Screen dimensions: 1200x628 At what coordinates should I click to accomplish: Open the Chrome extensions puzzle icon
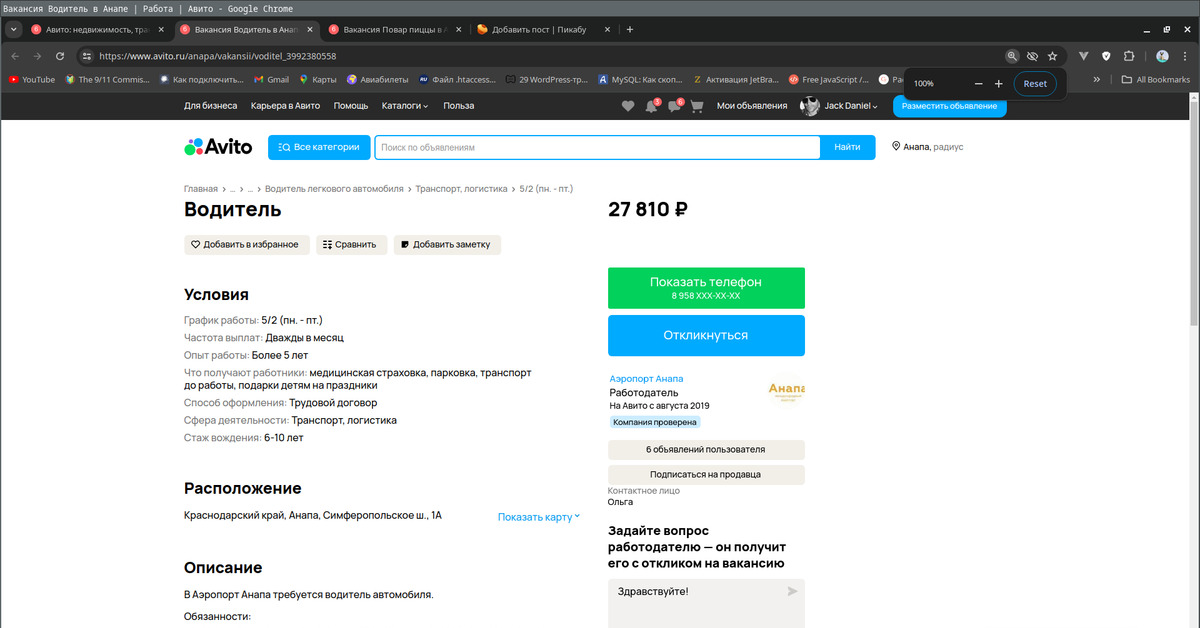[x=1129, y=56]
